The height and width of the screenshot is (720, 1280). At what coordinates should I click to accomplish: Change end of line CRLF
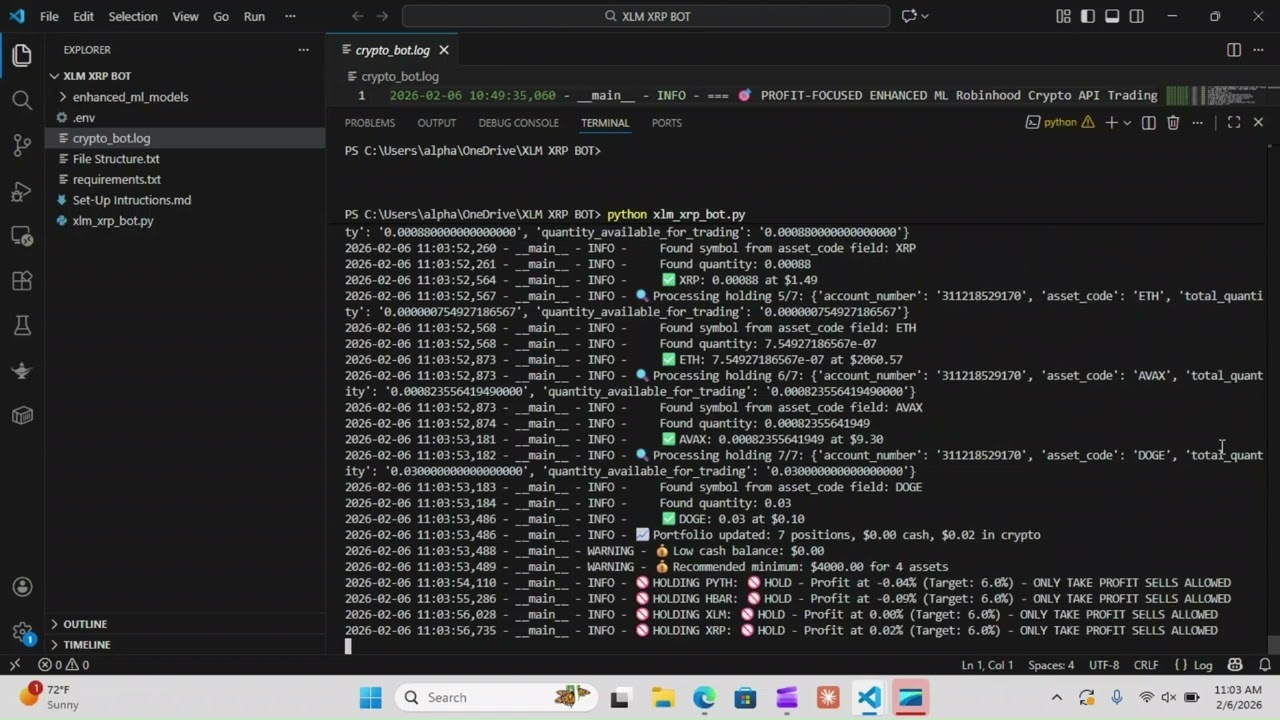pyautogui.click(x=1146, y=665)
